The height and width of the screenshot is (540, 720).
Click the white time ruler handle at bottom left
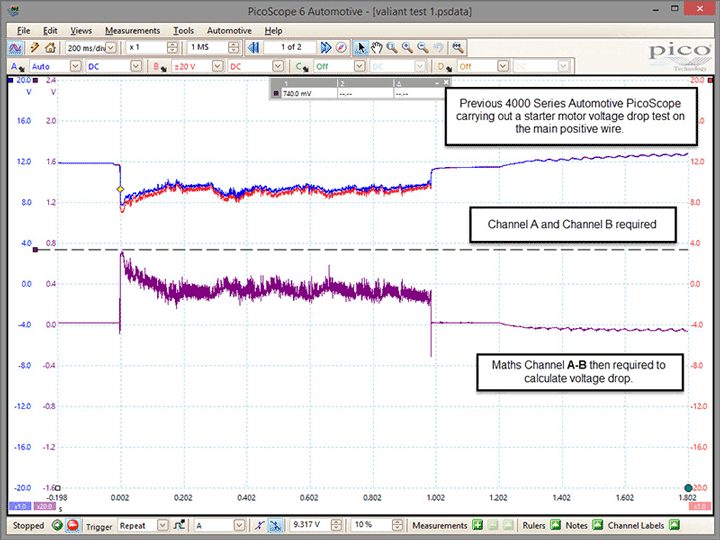pyautogui.click(x=58, y=488)
